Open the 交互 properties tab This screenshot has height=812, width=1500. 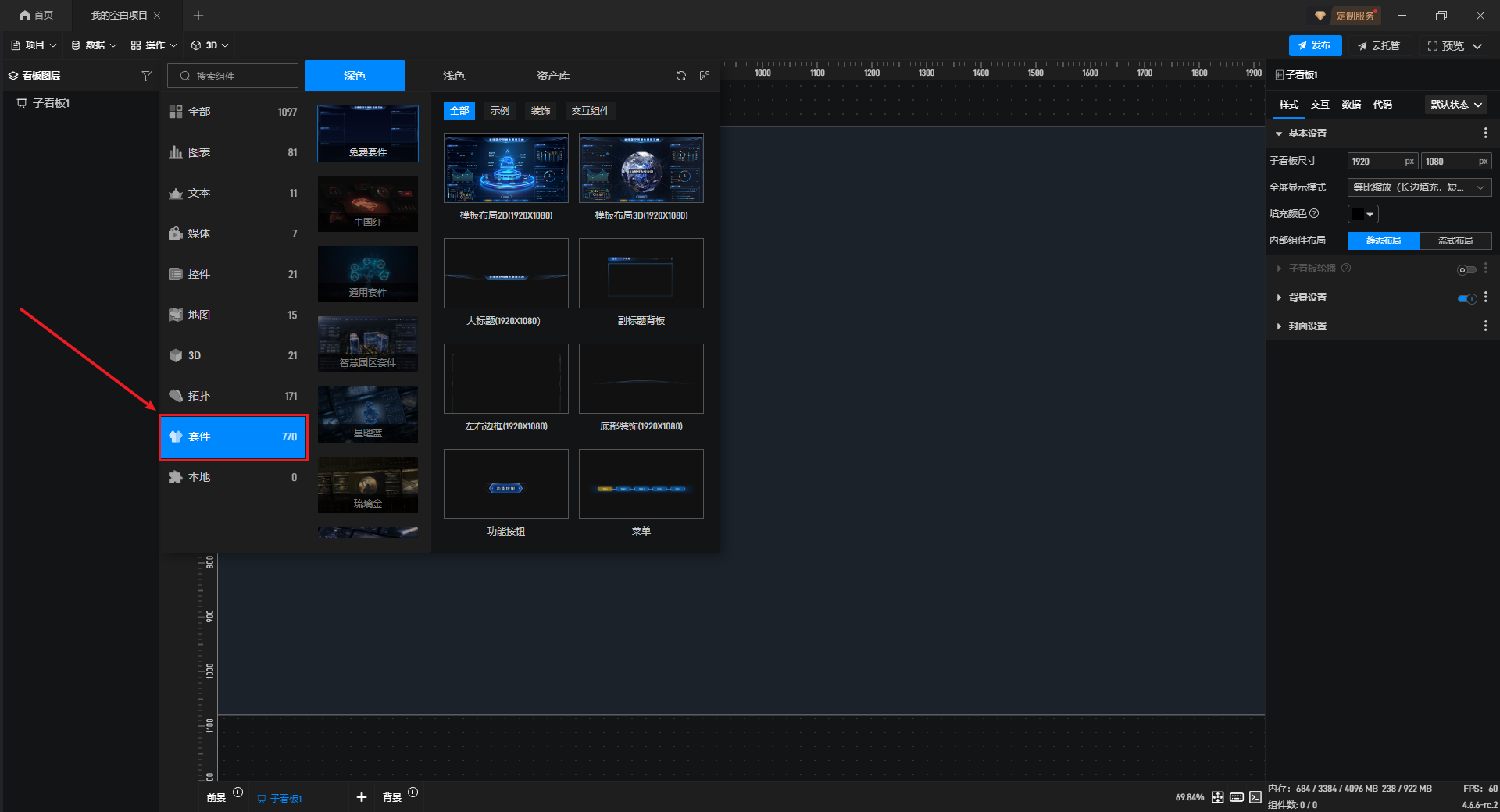[x=1320, y=105]
